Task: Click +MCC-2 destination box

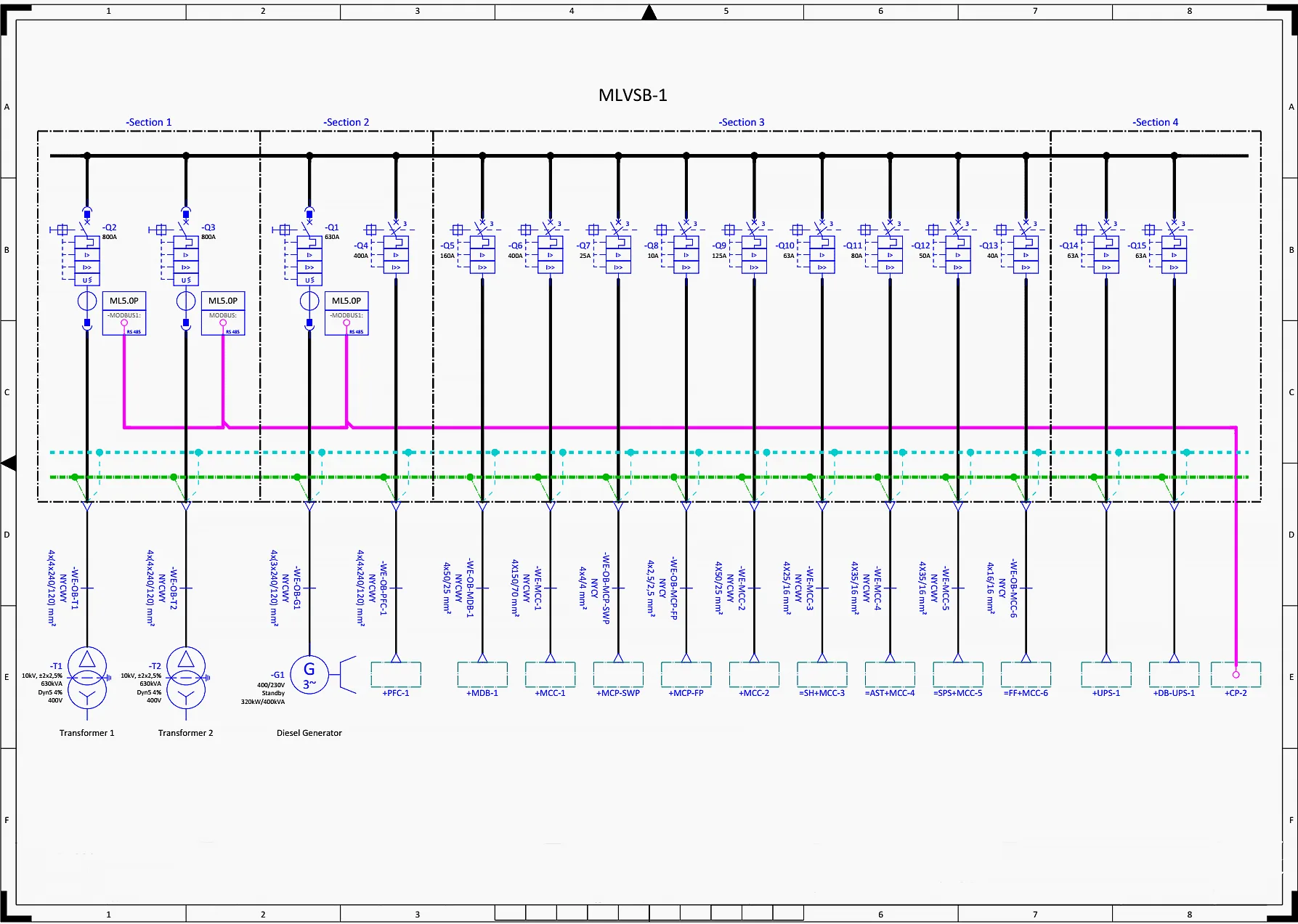Action: [754, 675]
